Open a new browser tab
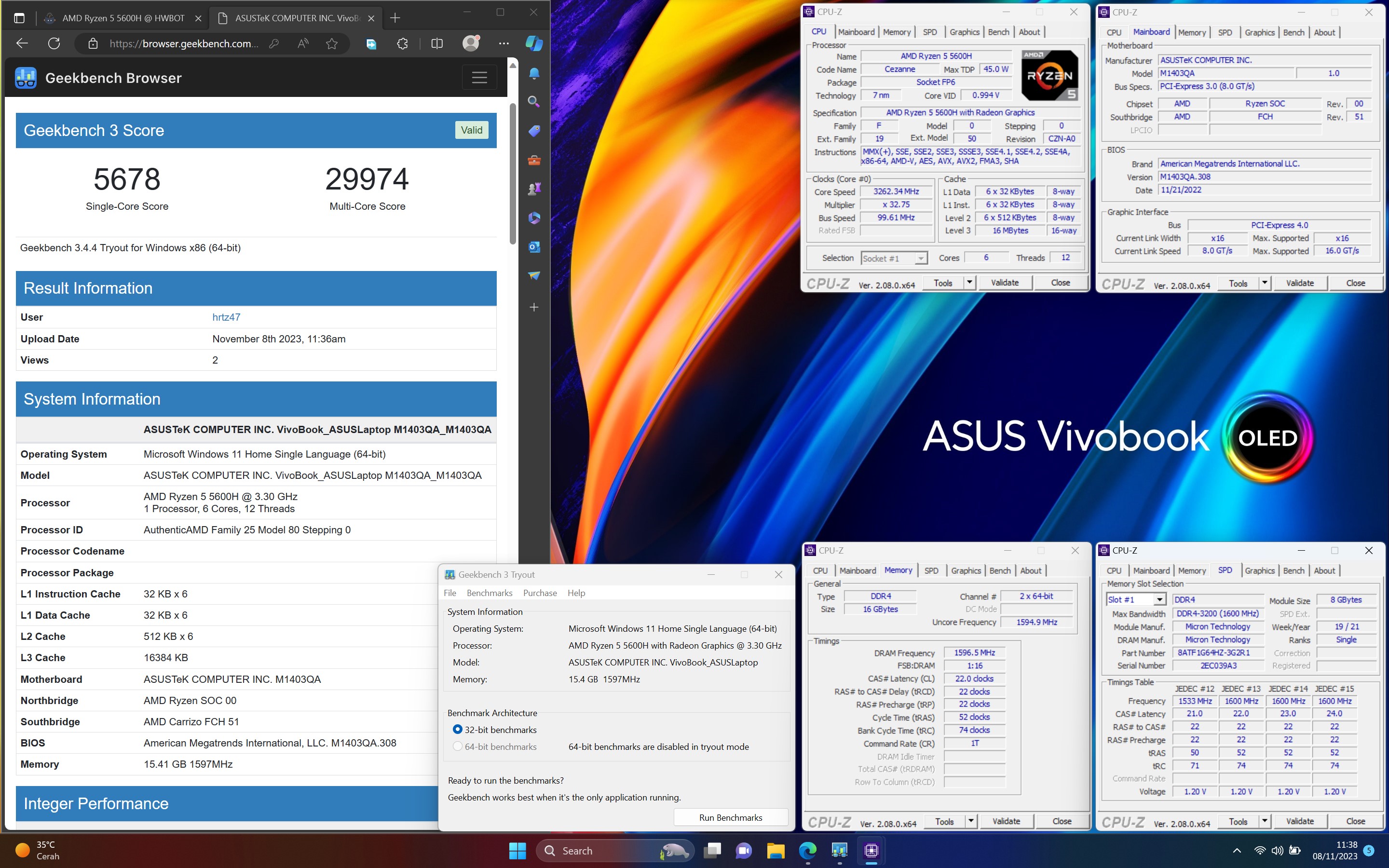The height and width of the screenshot is (868, 1389). (395, 18)
